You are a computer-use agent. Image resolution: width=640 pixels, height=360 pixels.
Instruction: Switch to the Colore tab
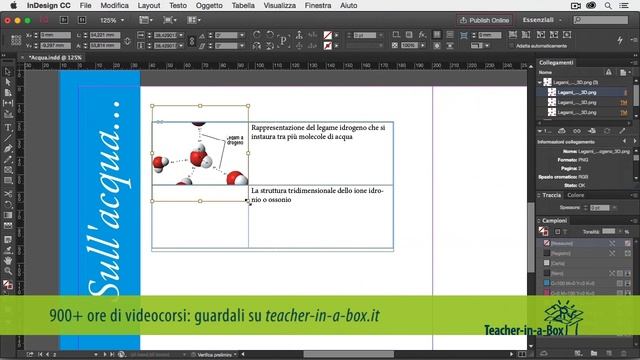click(576, 195)
